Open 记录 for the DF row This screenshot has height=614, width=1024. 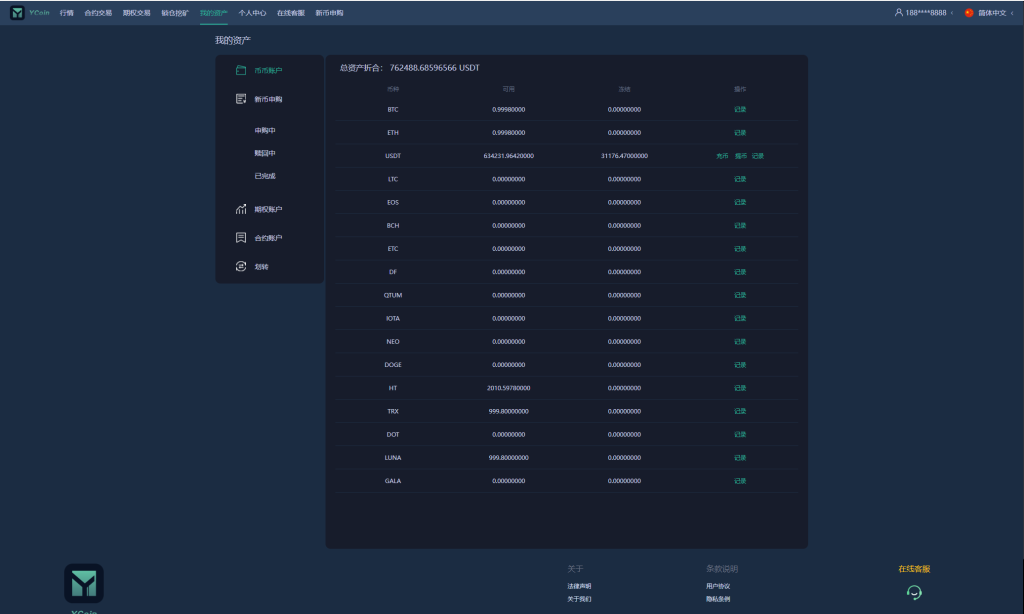coord(740,272)
